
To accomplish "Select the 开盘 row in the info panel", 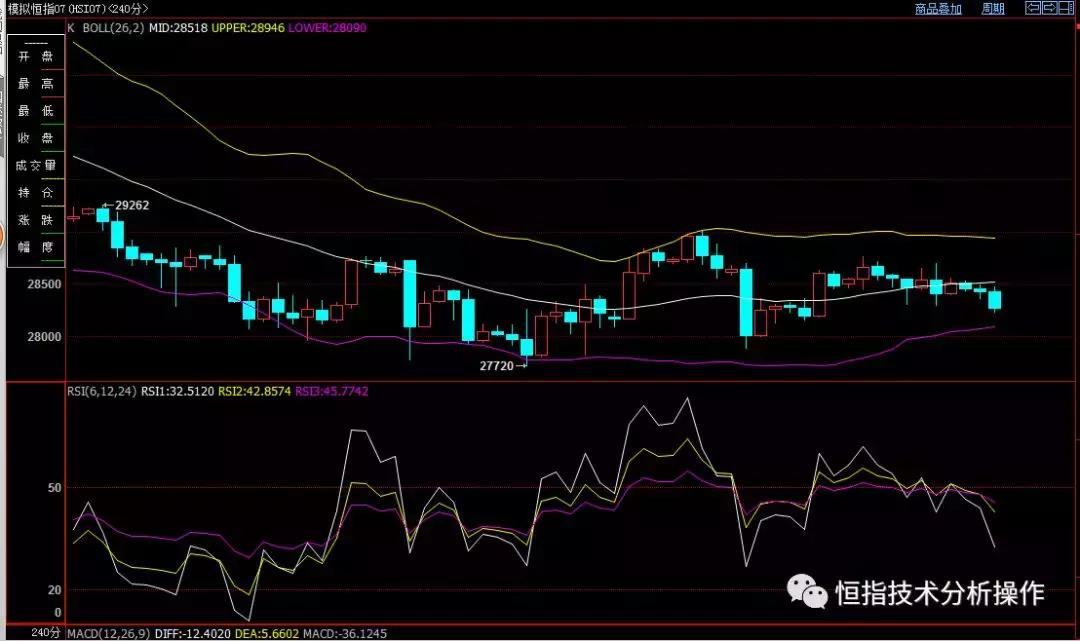I will 35,57.
